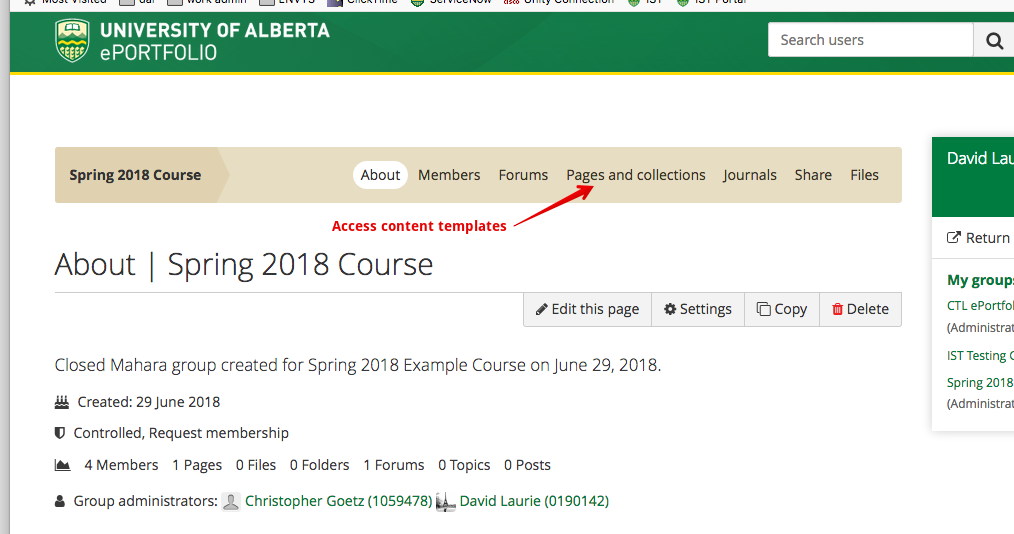
Task: Click the Created: 29 June 2018 text
Action: [149, 402]
